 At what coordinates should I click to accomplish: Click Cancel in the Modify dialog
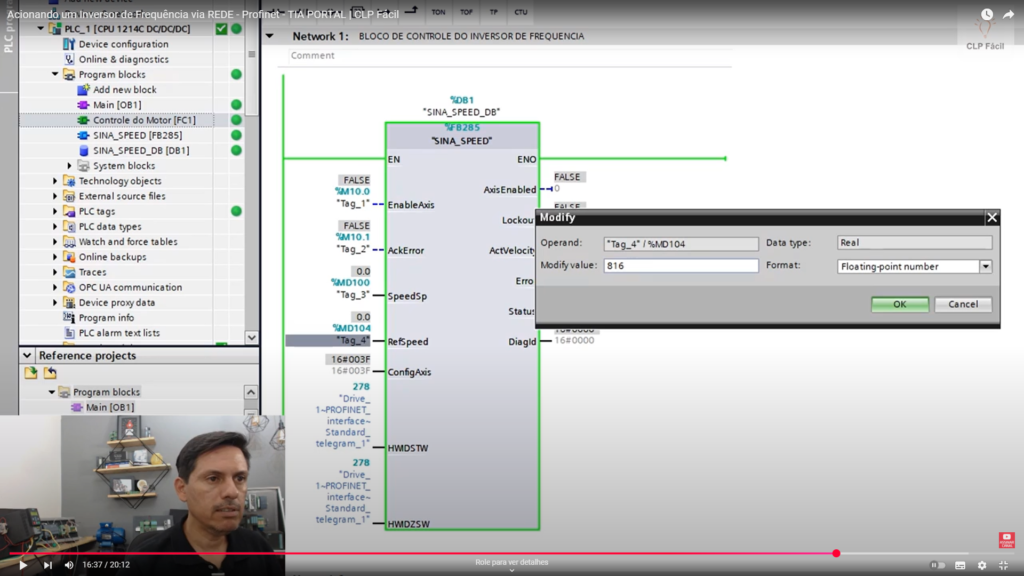(963, 304)
